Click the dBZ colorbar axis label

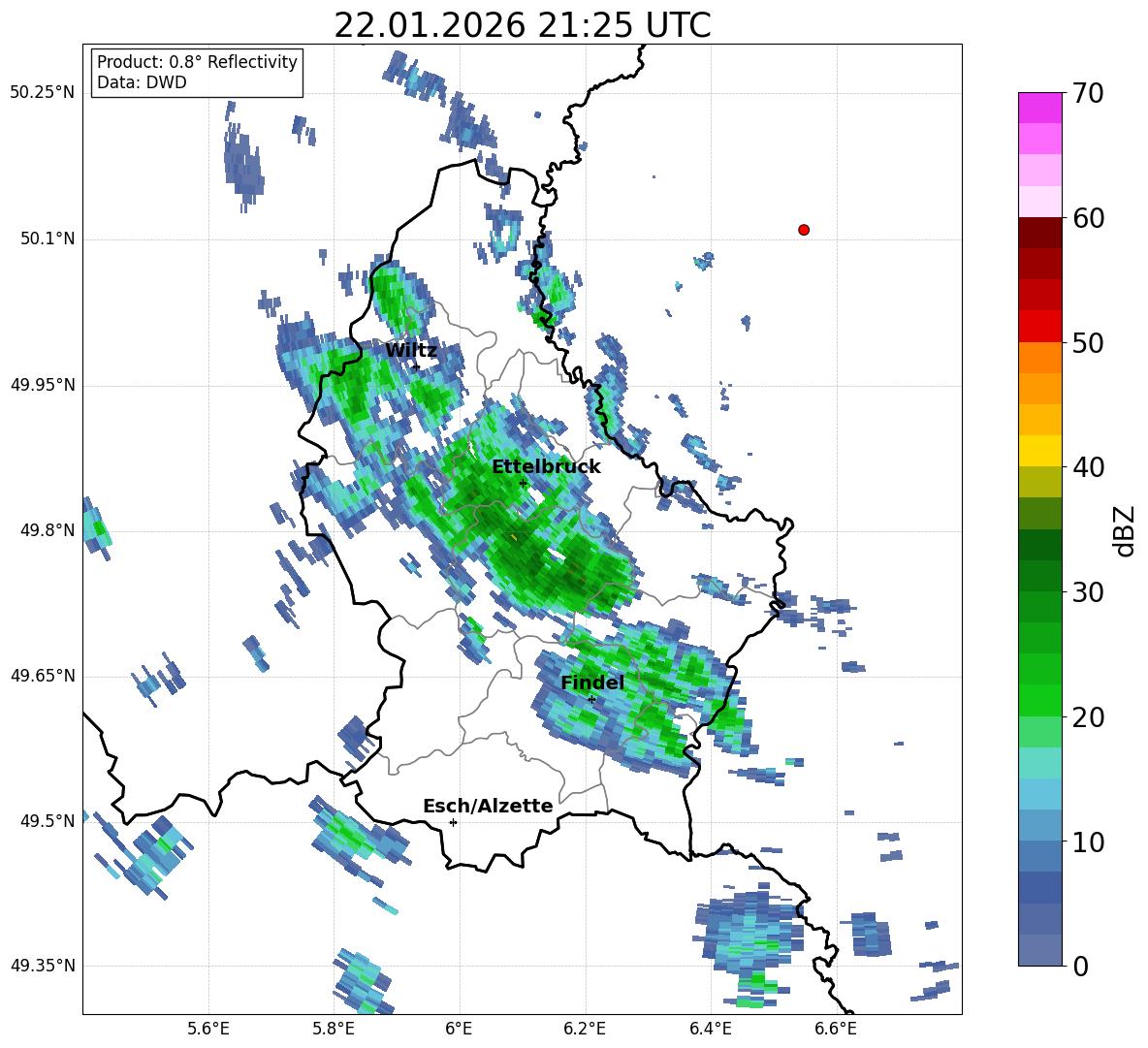pos(1126,530)
